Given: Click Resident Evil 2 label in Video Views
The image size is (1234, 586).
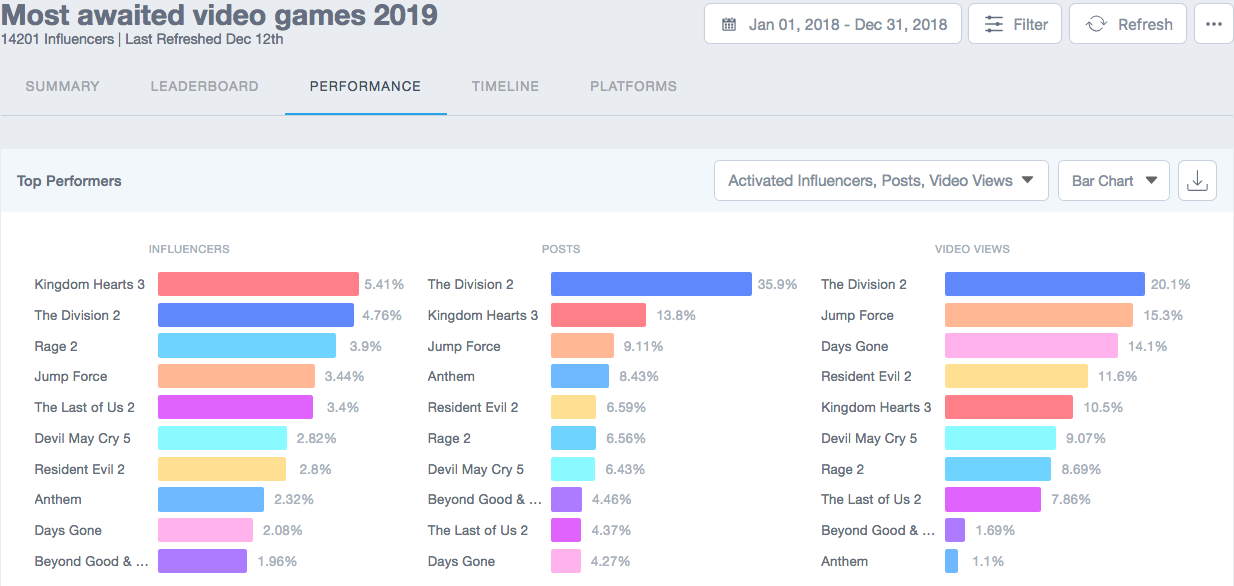Looking at the screenshot, I should (x=866, y=376).
